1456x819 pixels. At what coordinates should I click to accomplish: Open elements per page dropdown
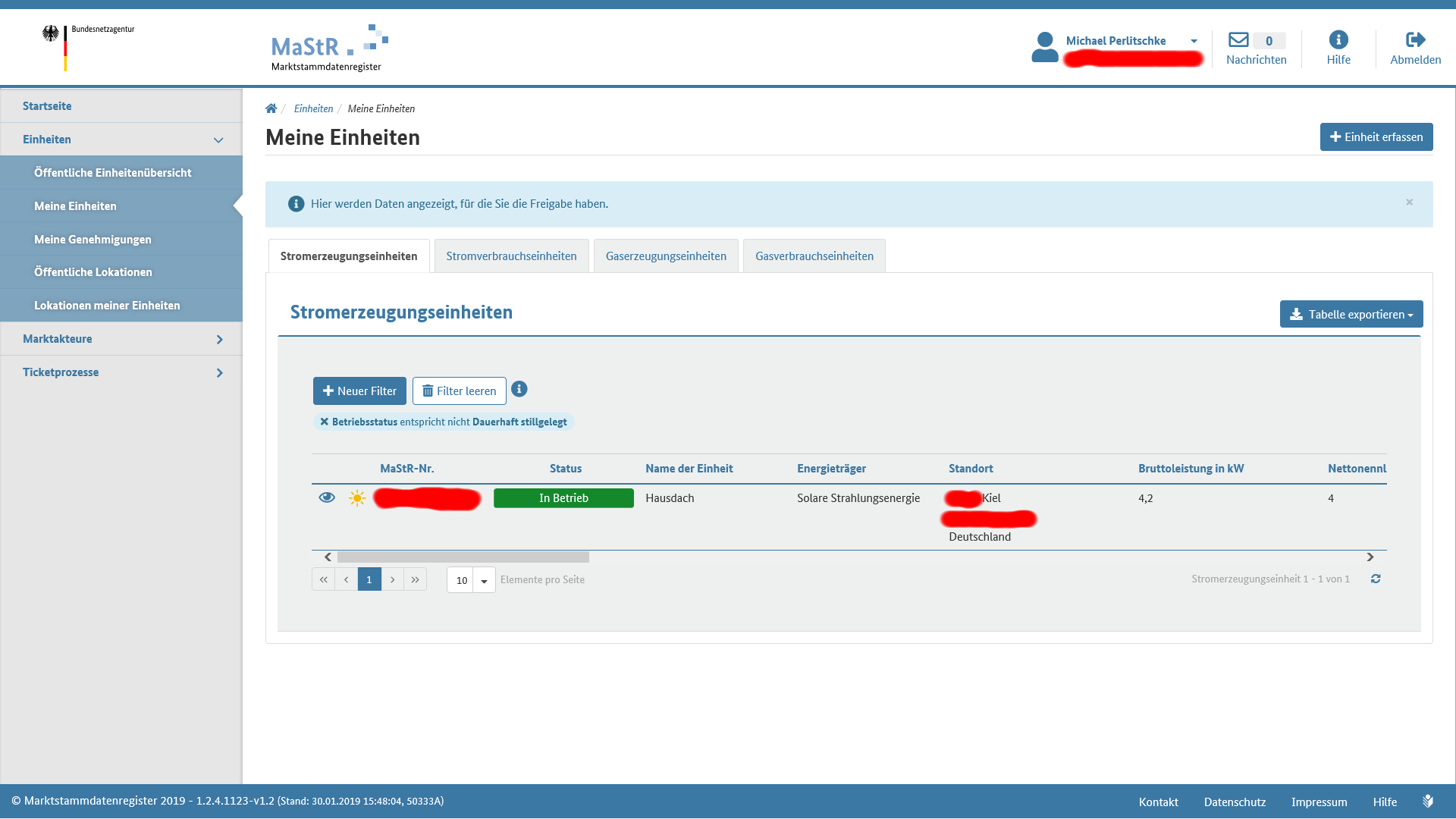pos(484,580)
